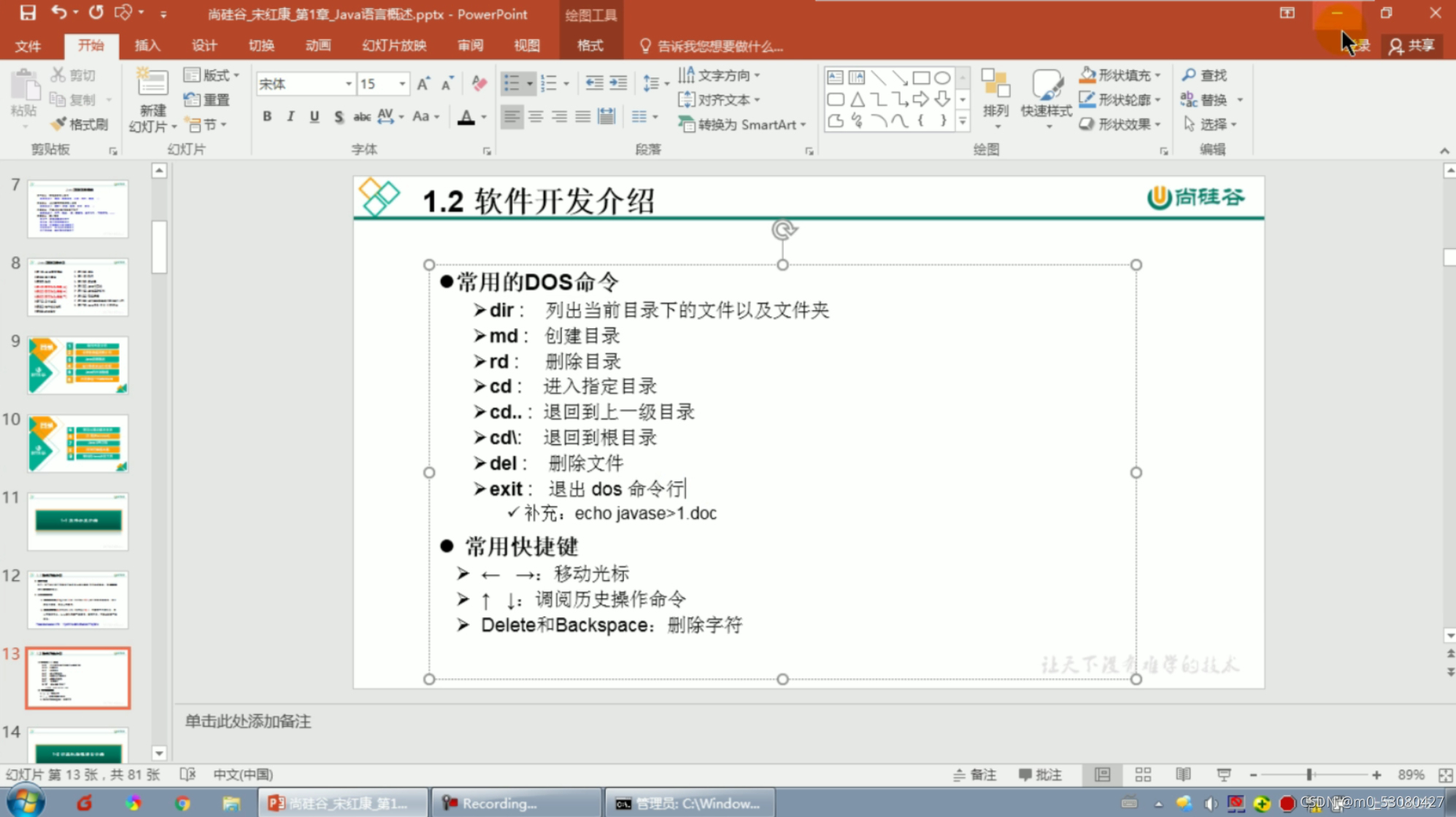
Task: Click the New Slide icon
Action: point(153,82)
